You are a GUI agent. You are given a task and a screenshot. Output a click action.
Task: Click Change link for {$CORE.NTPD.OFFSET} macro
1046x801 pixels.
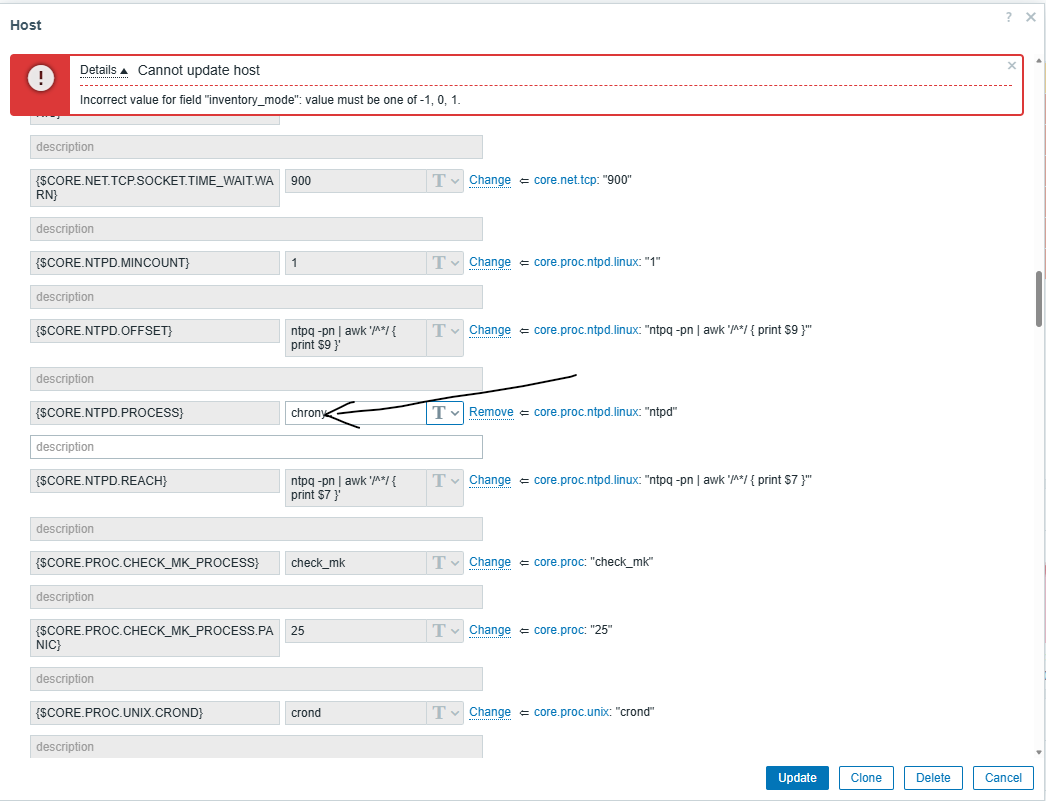(x=490, y=330)
